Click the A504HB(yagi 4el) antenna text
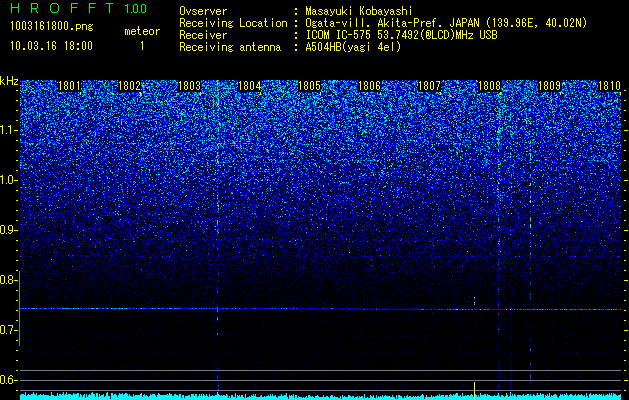 353,47
